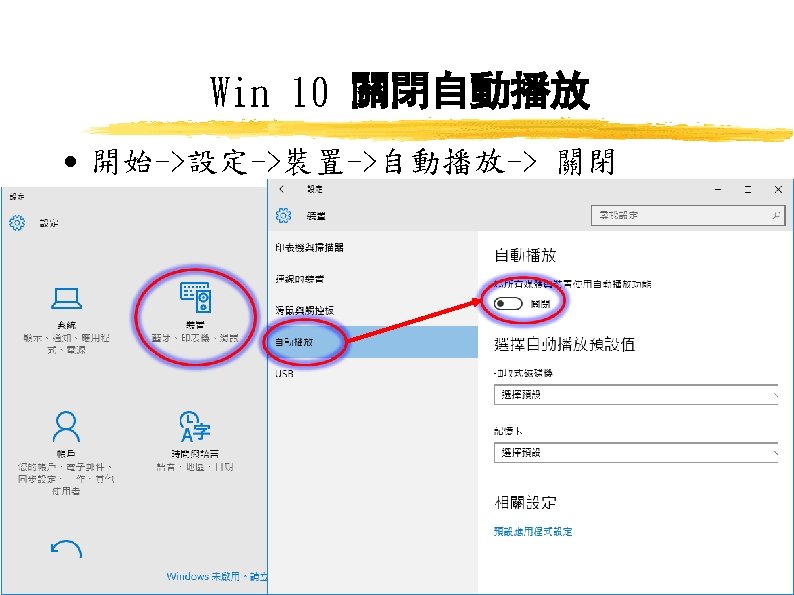Screen dimensions: 794x595
Task: Click the gear icon in the Devices window header
Action: tap(284, 216)
